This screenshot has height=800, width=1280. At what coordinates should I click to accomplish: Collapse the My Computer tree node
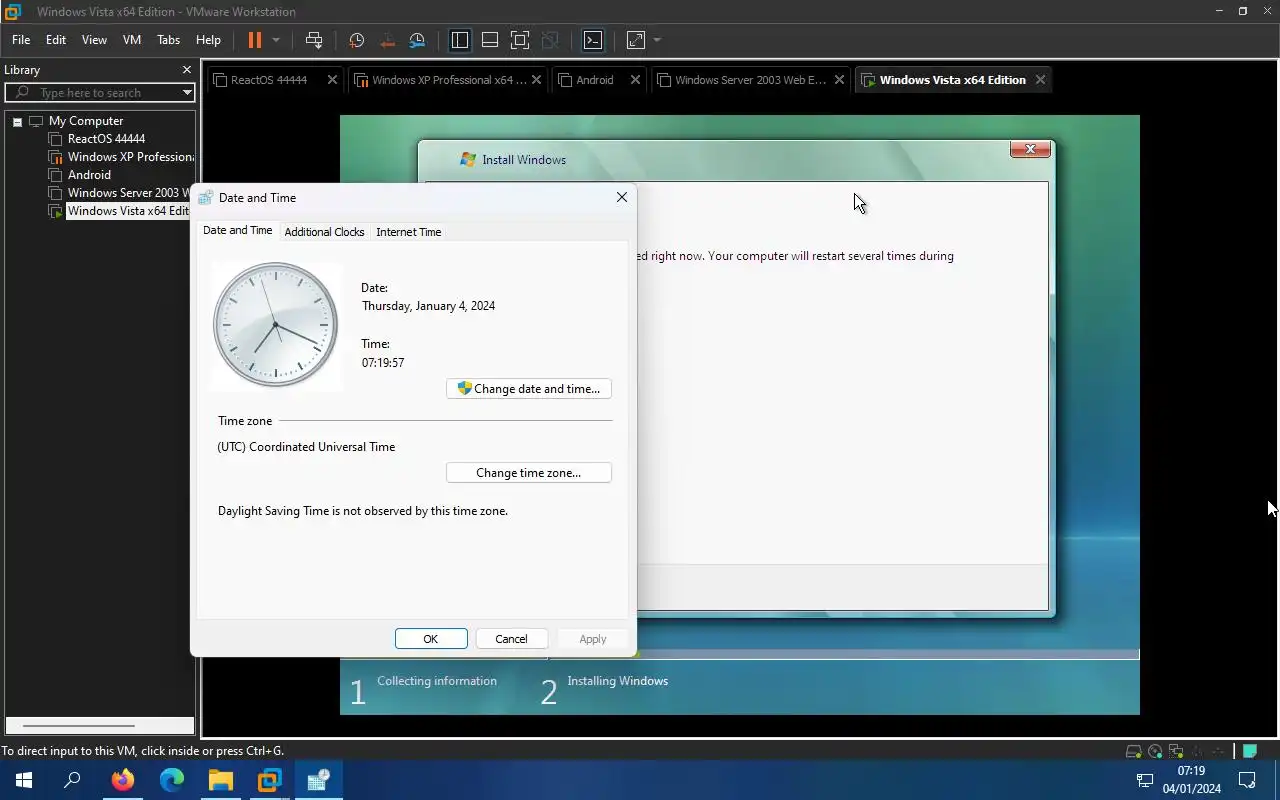coord(17,121)
